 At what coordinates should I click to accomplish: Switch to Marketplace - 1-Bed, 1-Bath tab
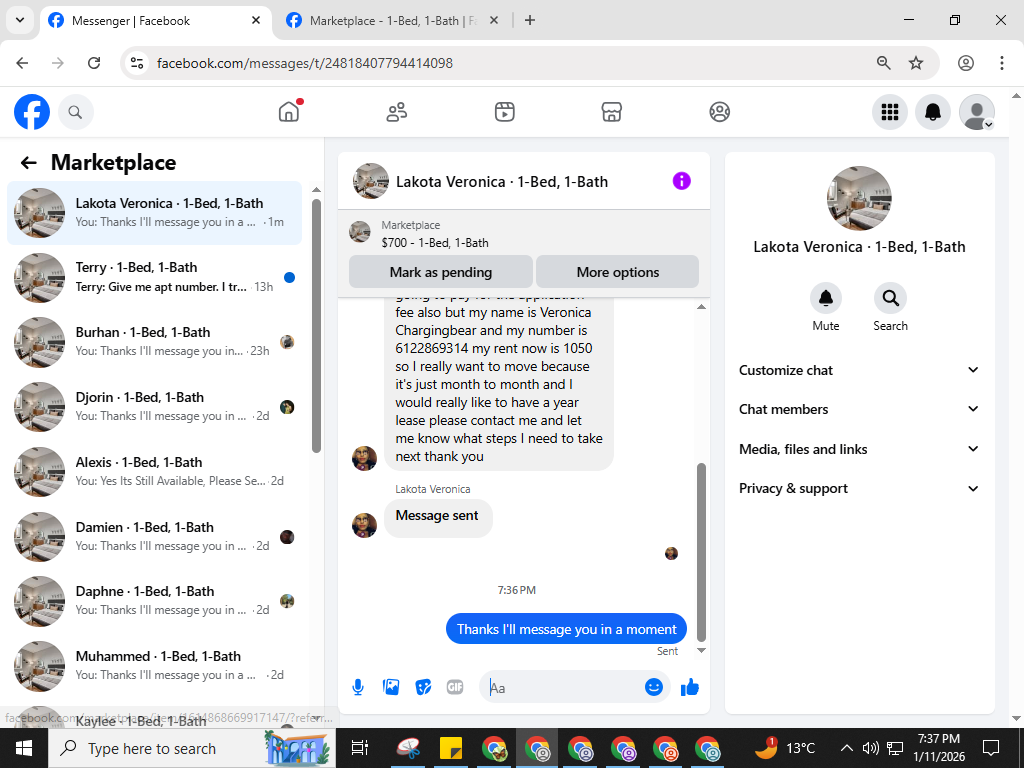[392, 21]
